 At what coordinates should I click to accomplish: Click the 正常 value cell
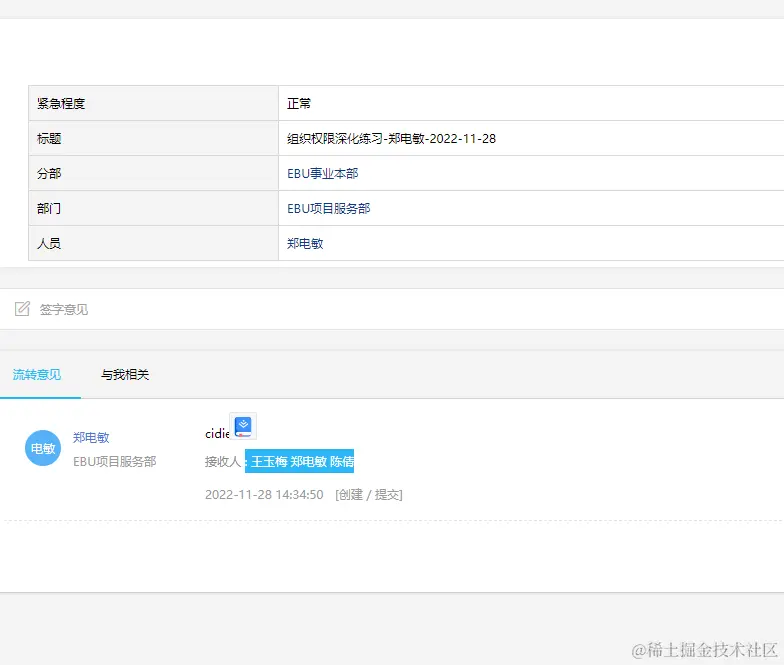(531, 103)
